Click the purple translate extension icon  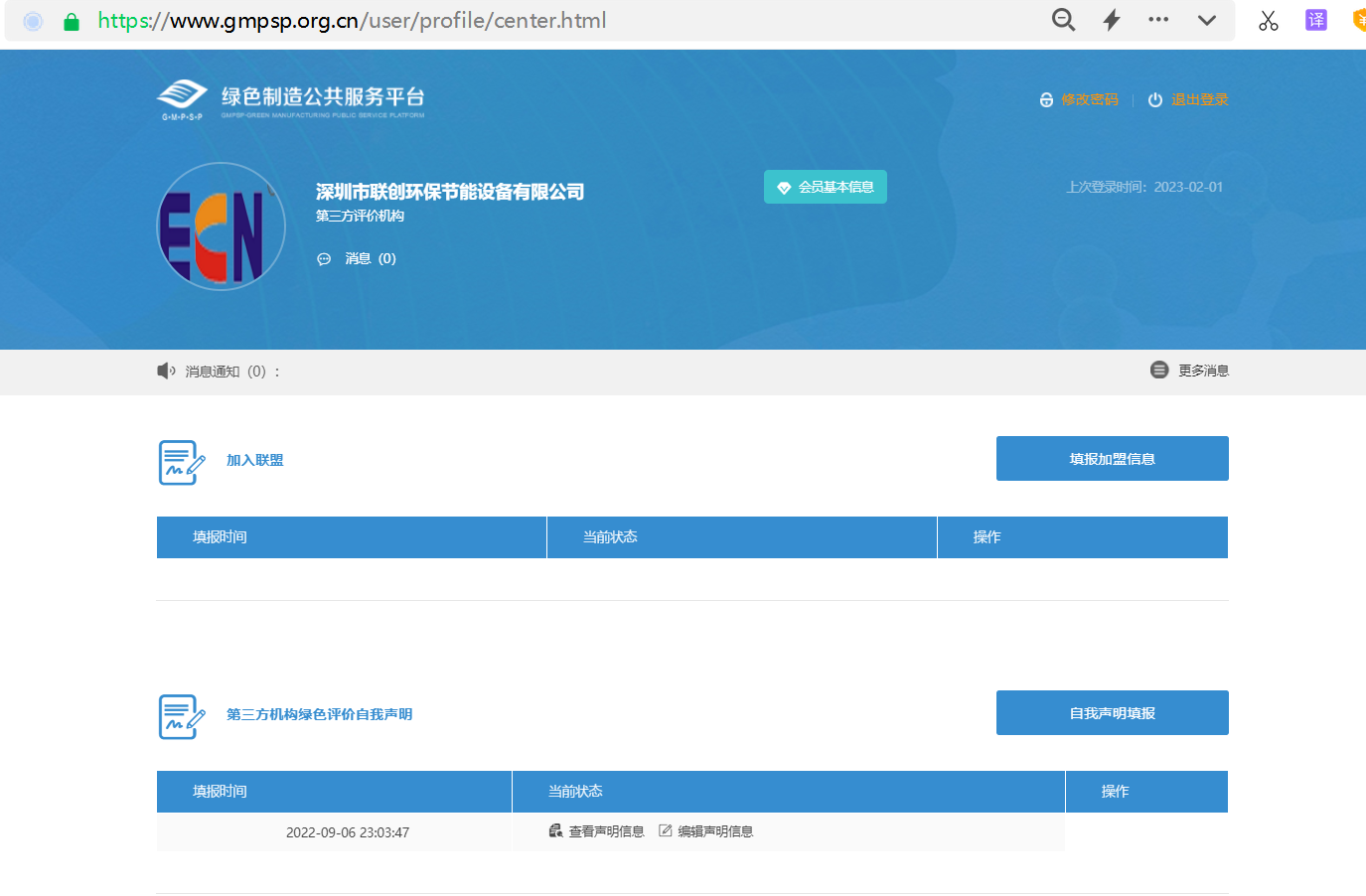coord(1316,20)
